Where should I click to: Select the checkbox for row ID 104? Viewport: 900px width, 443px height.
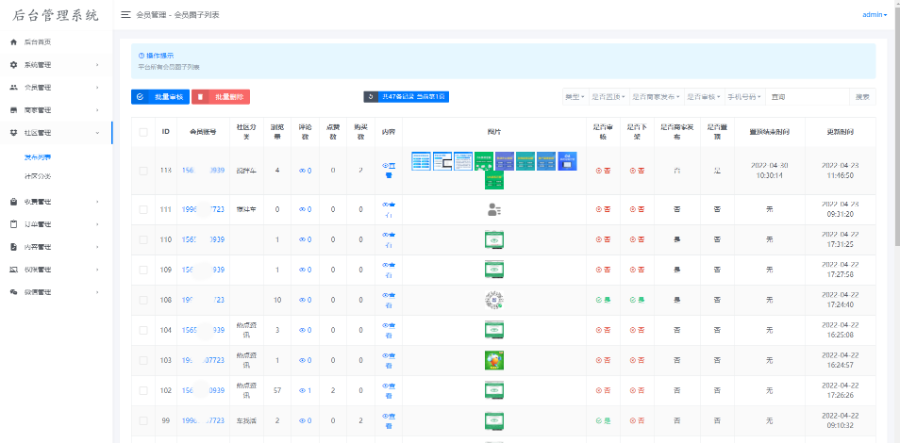(x=144, y=329)
